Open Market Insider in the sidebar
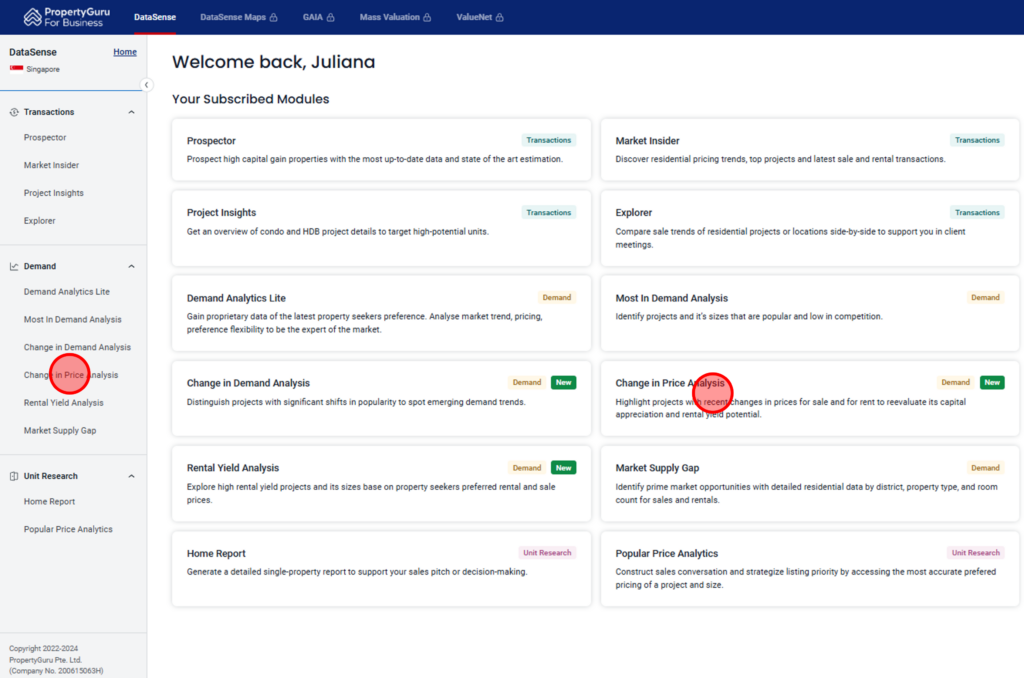This screenshot has height=678, width=1024. tap(51, 165)
